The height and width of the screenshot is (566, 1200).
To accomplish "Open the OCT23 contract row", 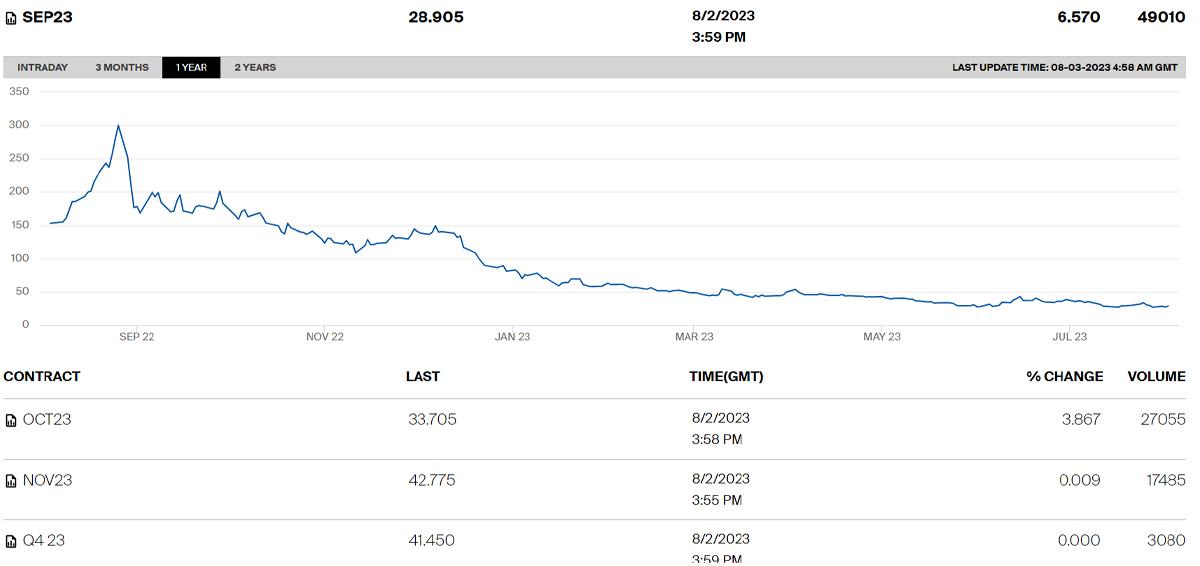I will pyautogui.click(x=47, y=420).
